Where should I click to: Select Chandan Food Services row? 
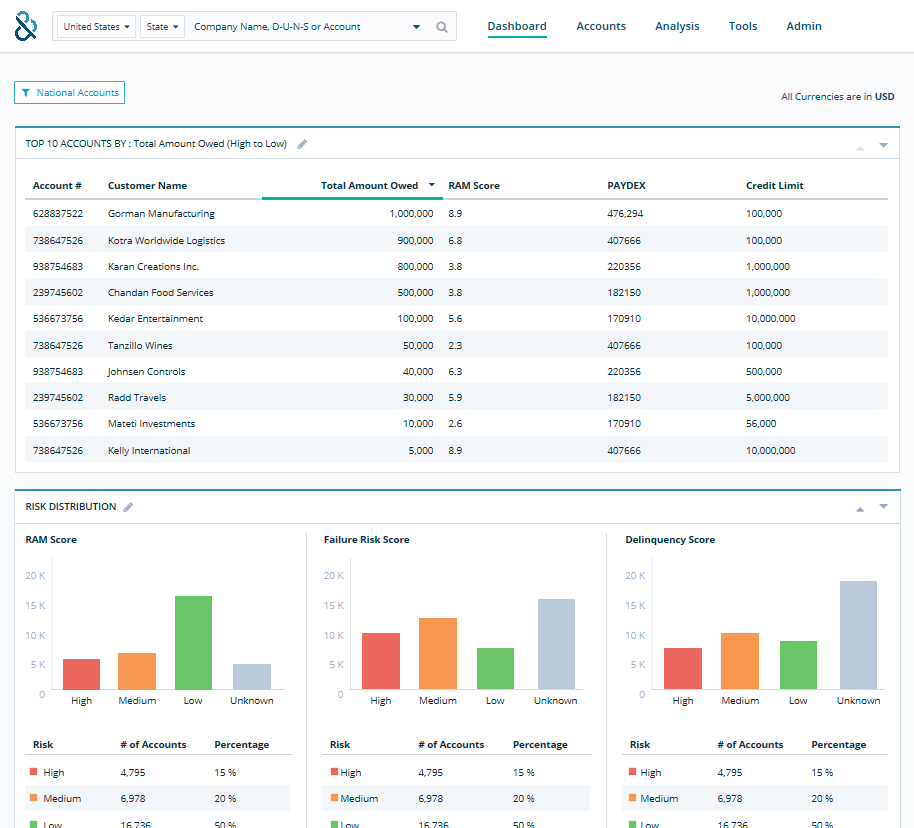[456, 293]
